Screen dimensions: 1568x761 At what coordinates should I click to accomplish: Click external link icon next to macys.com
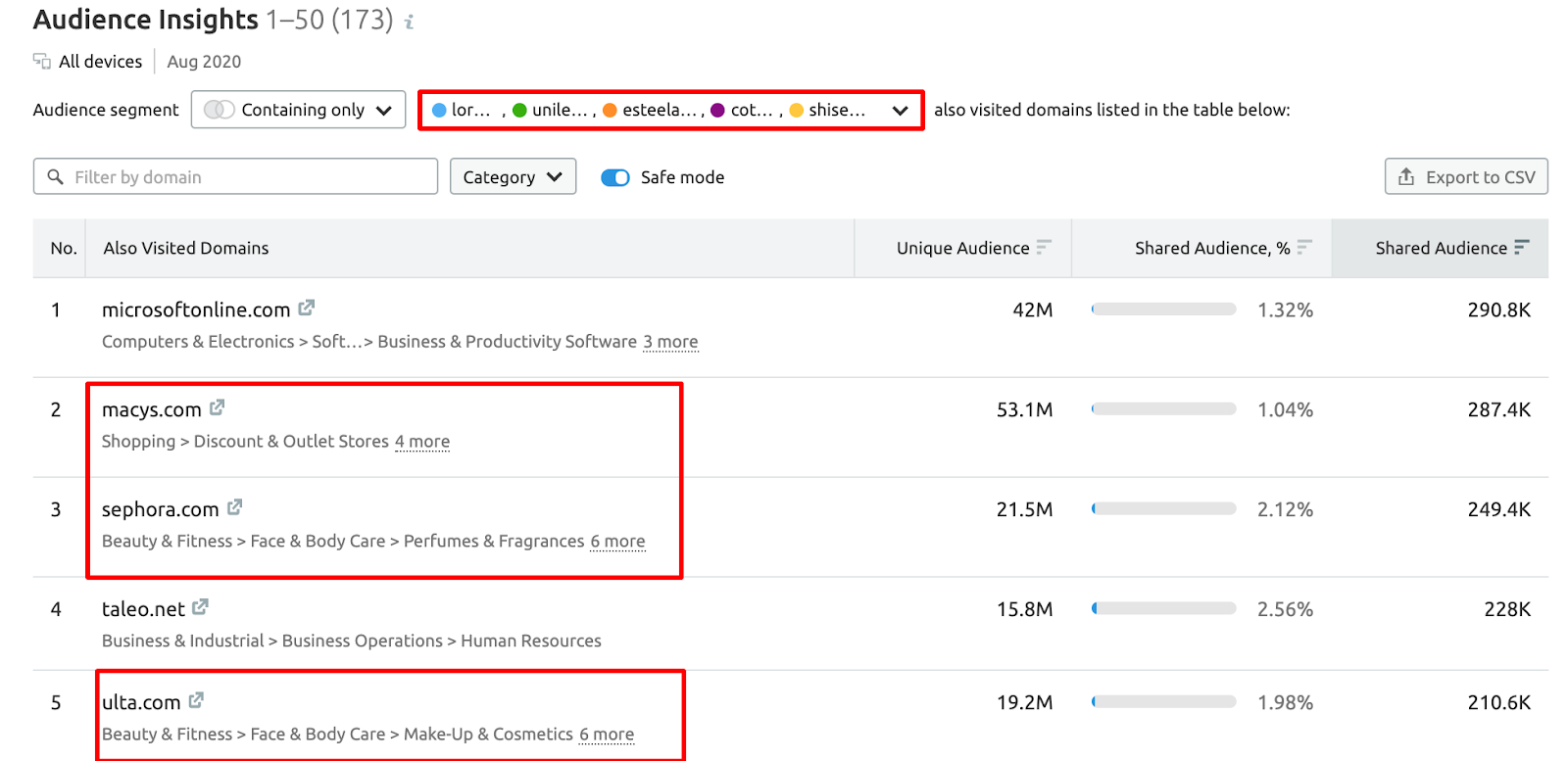218,407
